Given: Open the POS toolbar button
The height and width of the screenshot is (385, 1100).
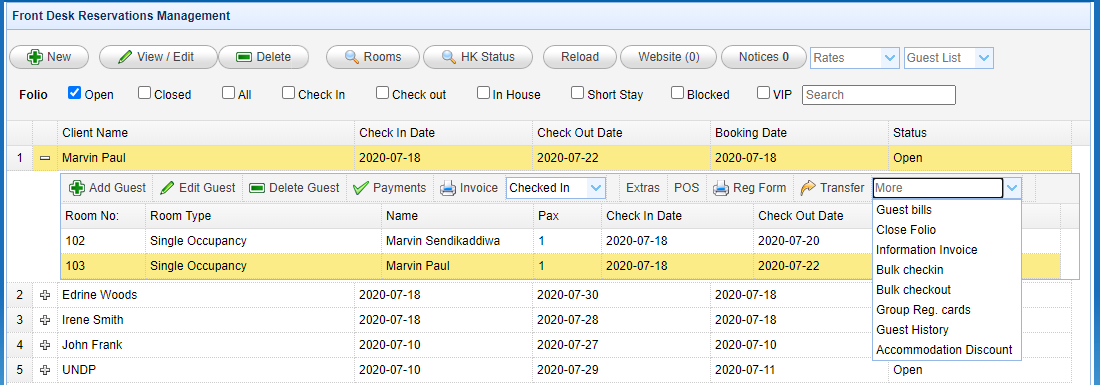Looking at the screenshot, I should (687, 188).
